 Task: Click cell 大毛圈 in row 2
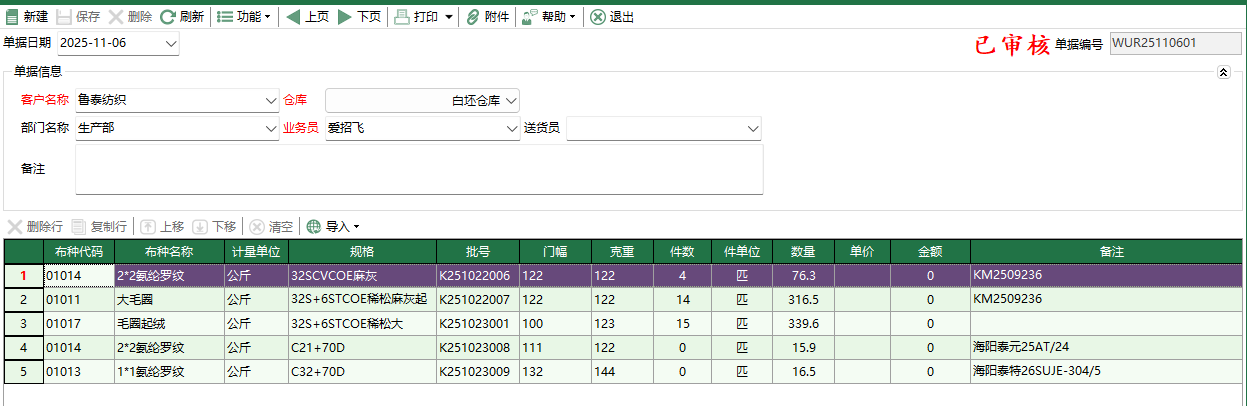(169, 299)
